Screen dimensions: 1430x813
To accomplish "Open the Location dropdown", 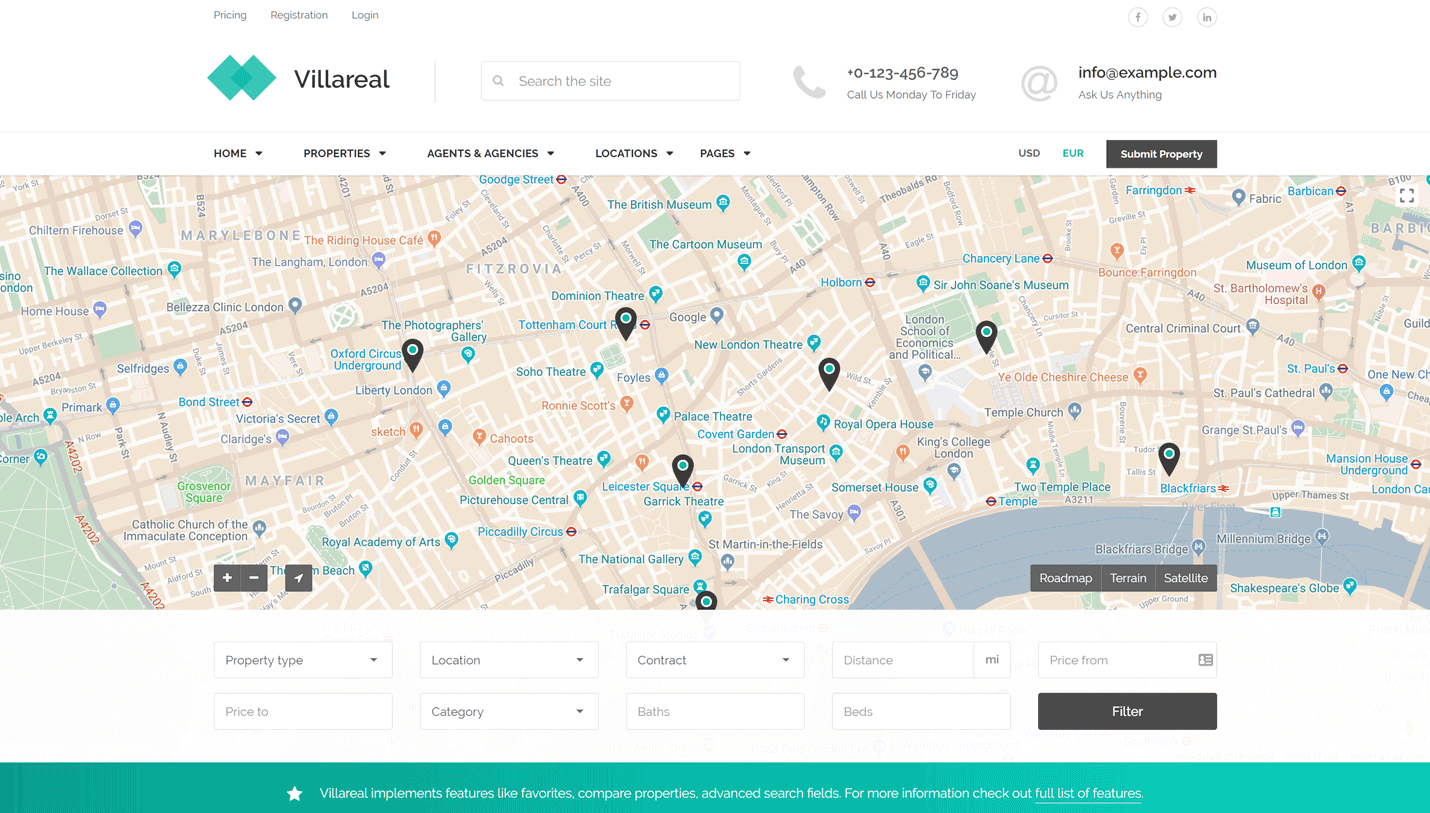I will (x=509, y=660).
